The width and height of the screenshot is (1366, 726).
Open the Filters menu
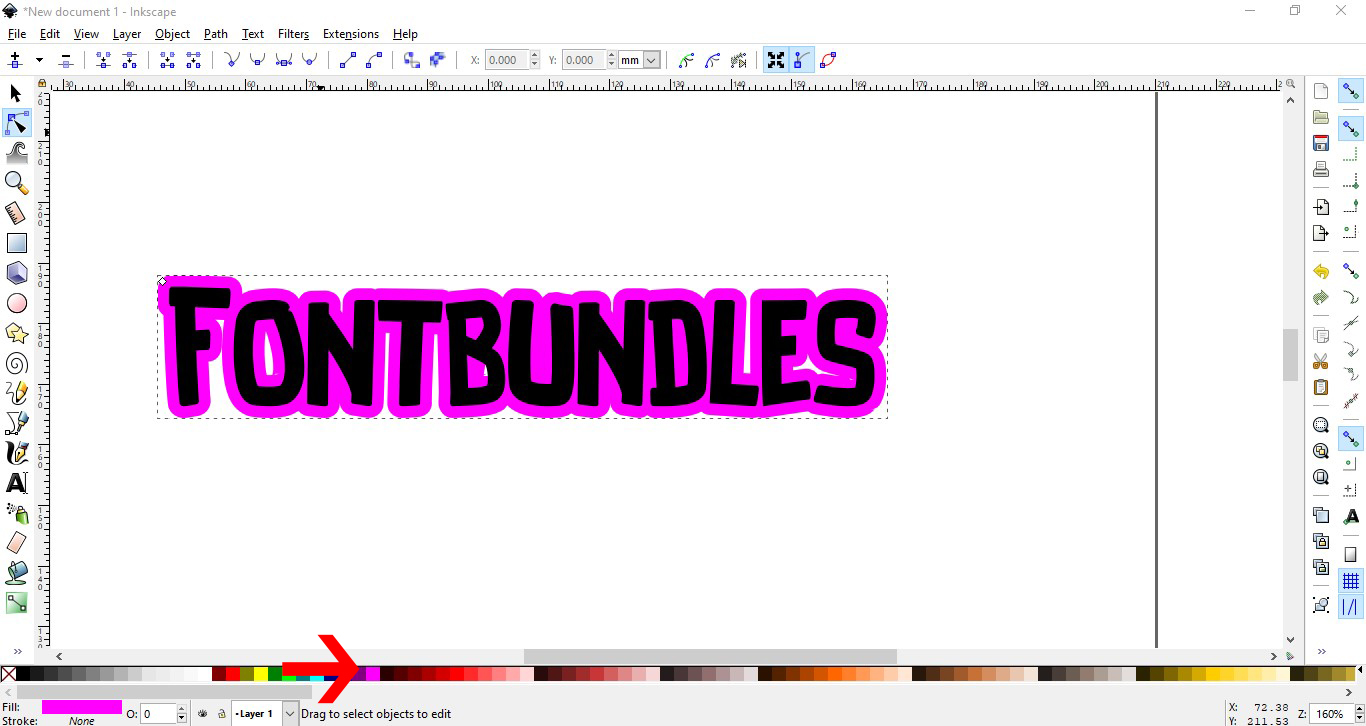click(293, 34)
